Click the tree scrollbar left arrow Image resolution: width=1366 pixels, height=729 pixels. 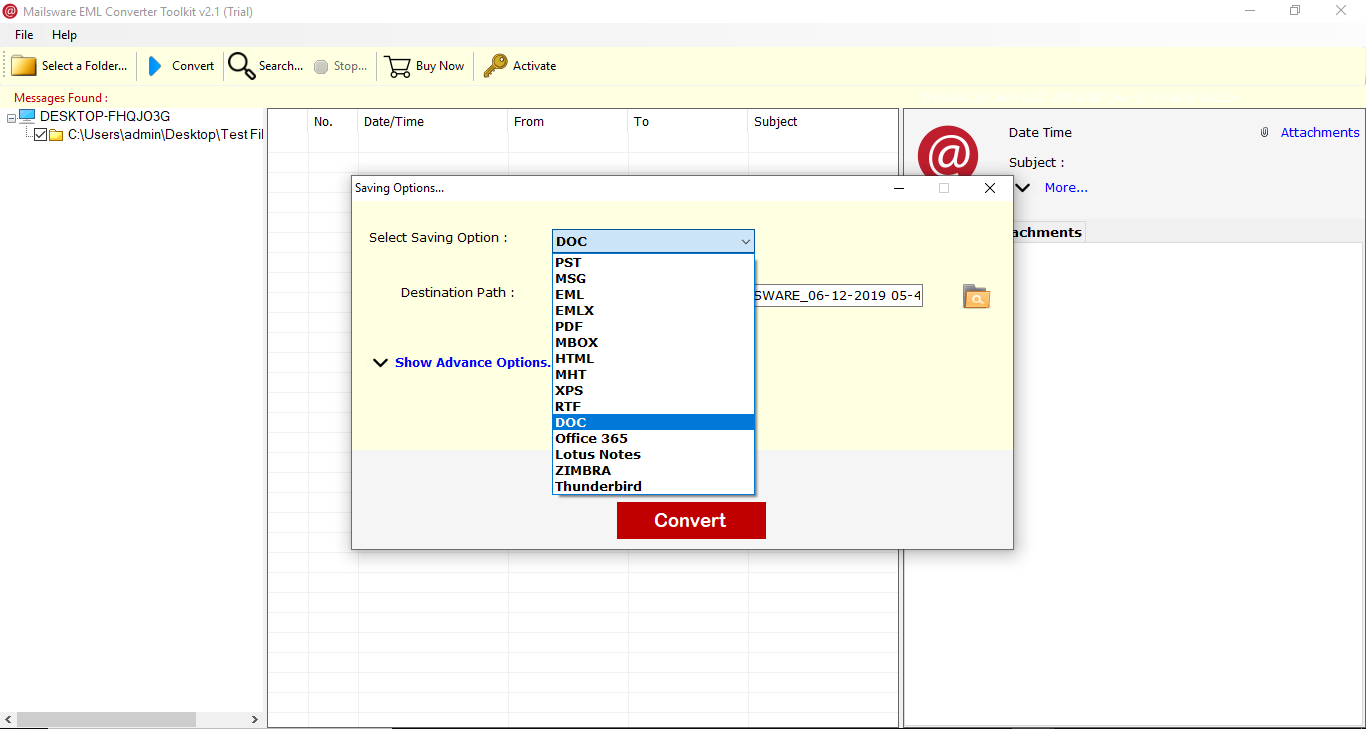tap(8, 719)
